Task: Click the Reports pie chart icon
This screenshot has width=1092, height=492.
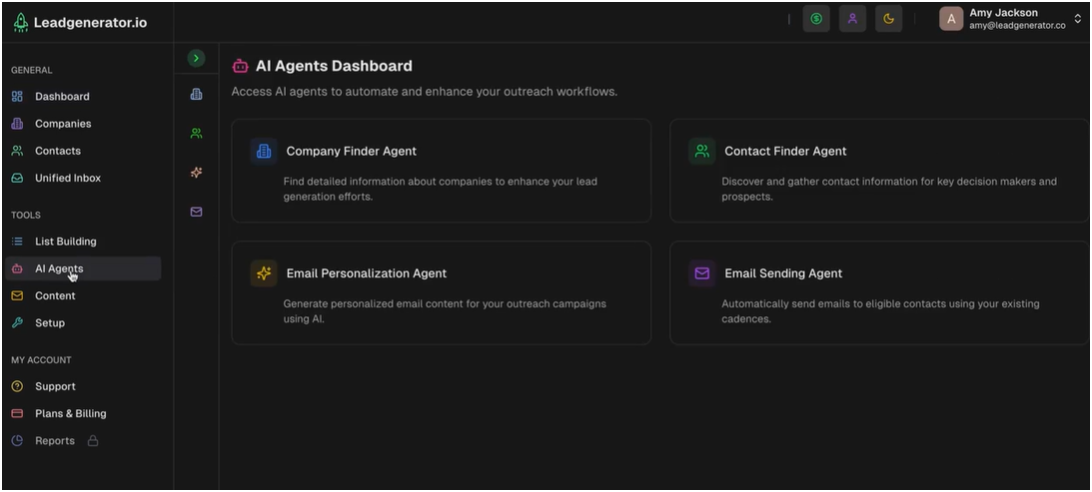Action: click(x=17, y=440)
